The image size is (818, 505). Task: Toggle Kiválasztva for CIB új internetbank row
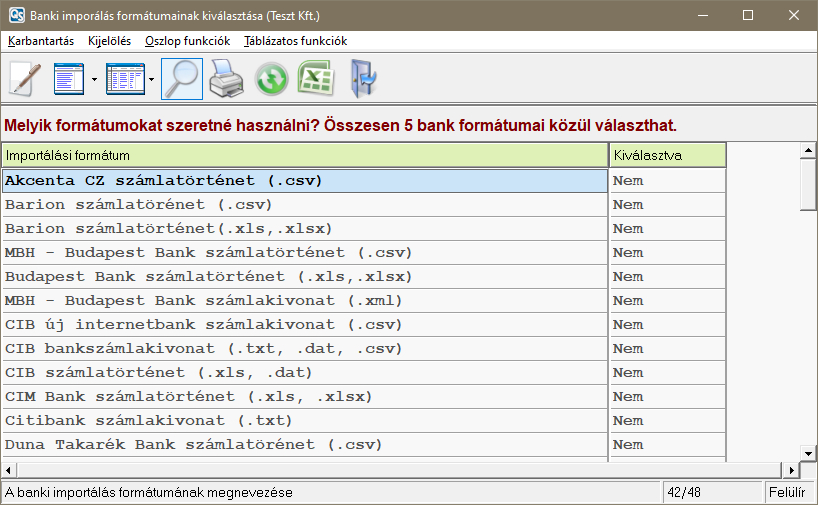[667, 325]
